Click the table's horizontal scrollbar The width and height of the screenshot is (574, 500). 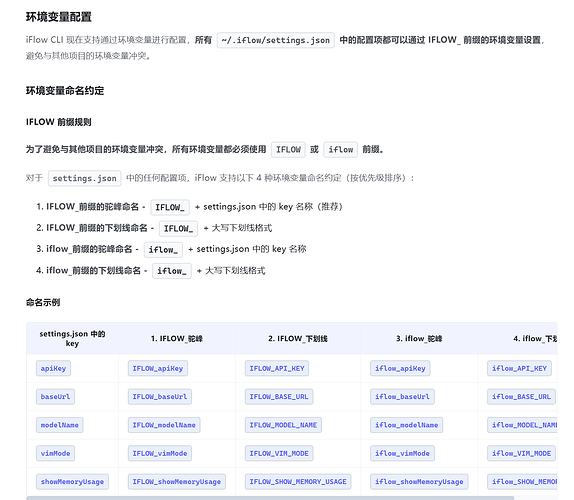[270, 498]
